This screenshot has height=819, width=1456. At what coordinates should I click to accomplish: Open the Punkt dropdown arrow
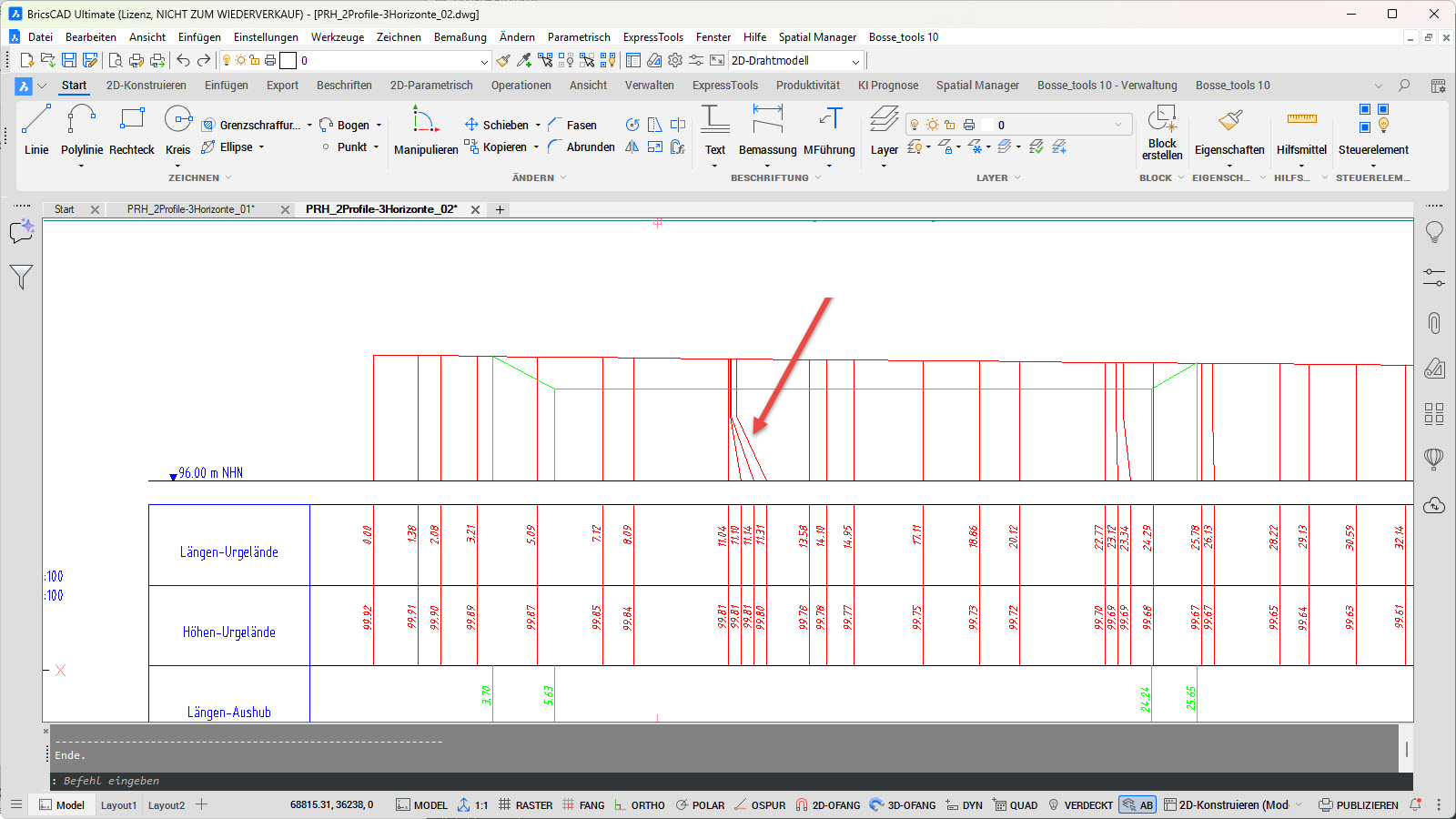(376, 147)
